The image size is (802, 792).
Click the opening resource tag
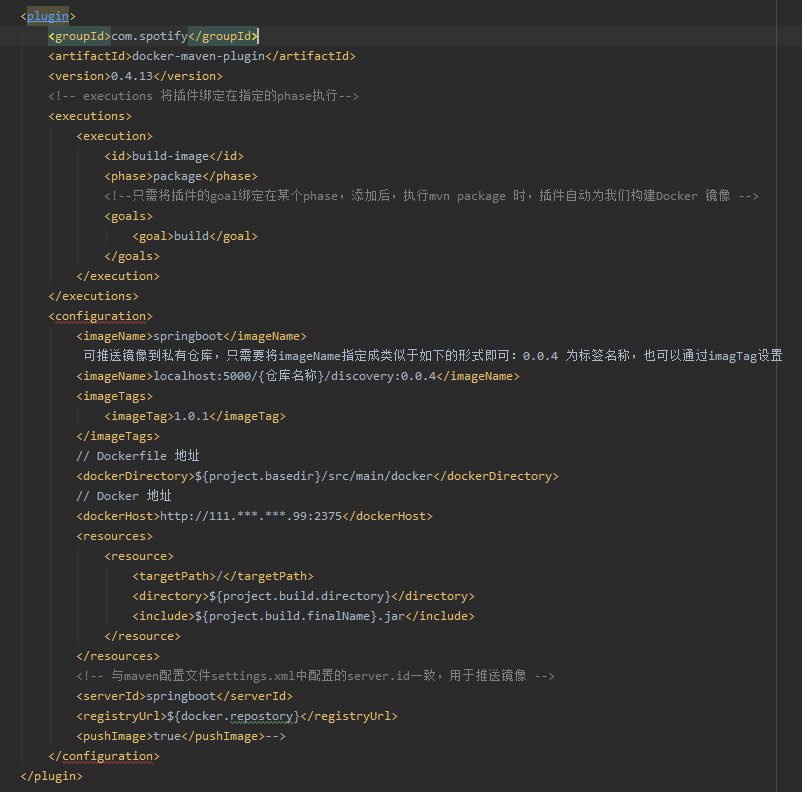click(x=139, y=556)
